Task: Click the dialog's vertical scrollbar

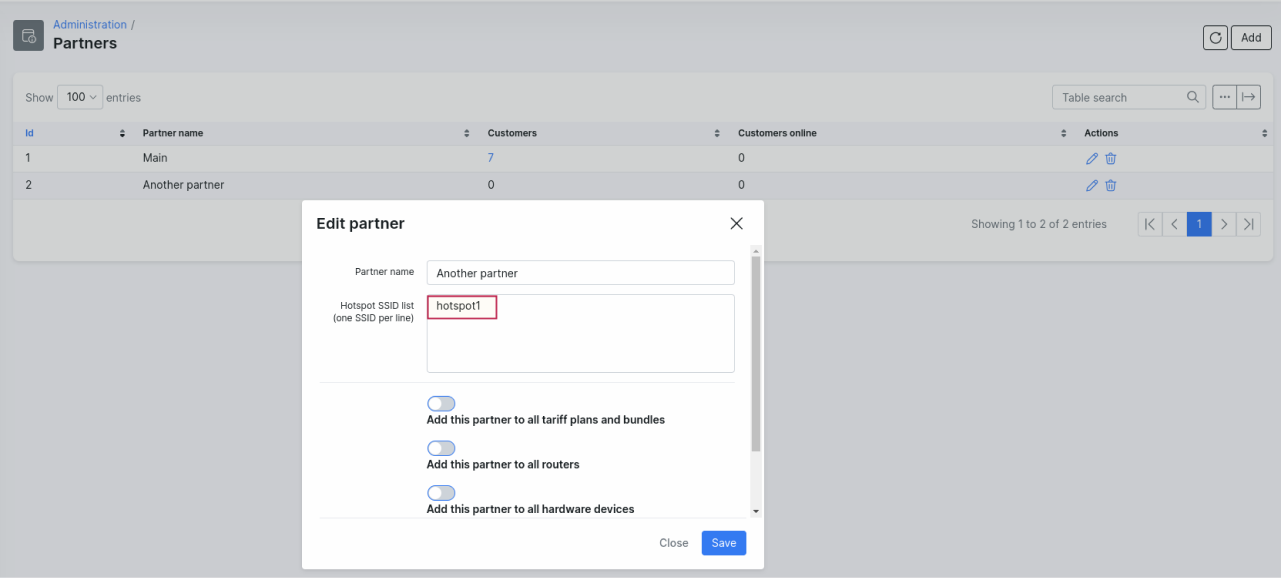Action: click(756, 350)
